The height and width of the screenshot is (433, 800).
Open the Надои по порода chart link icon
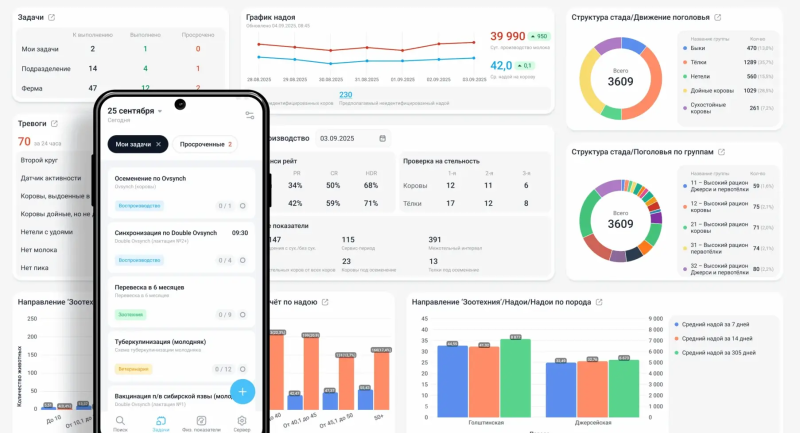[598, 301]
